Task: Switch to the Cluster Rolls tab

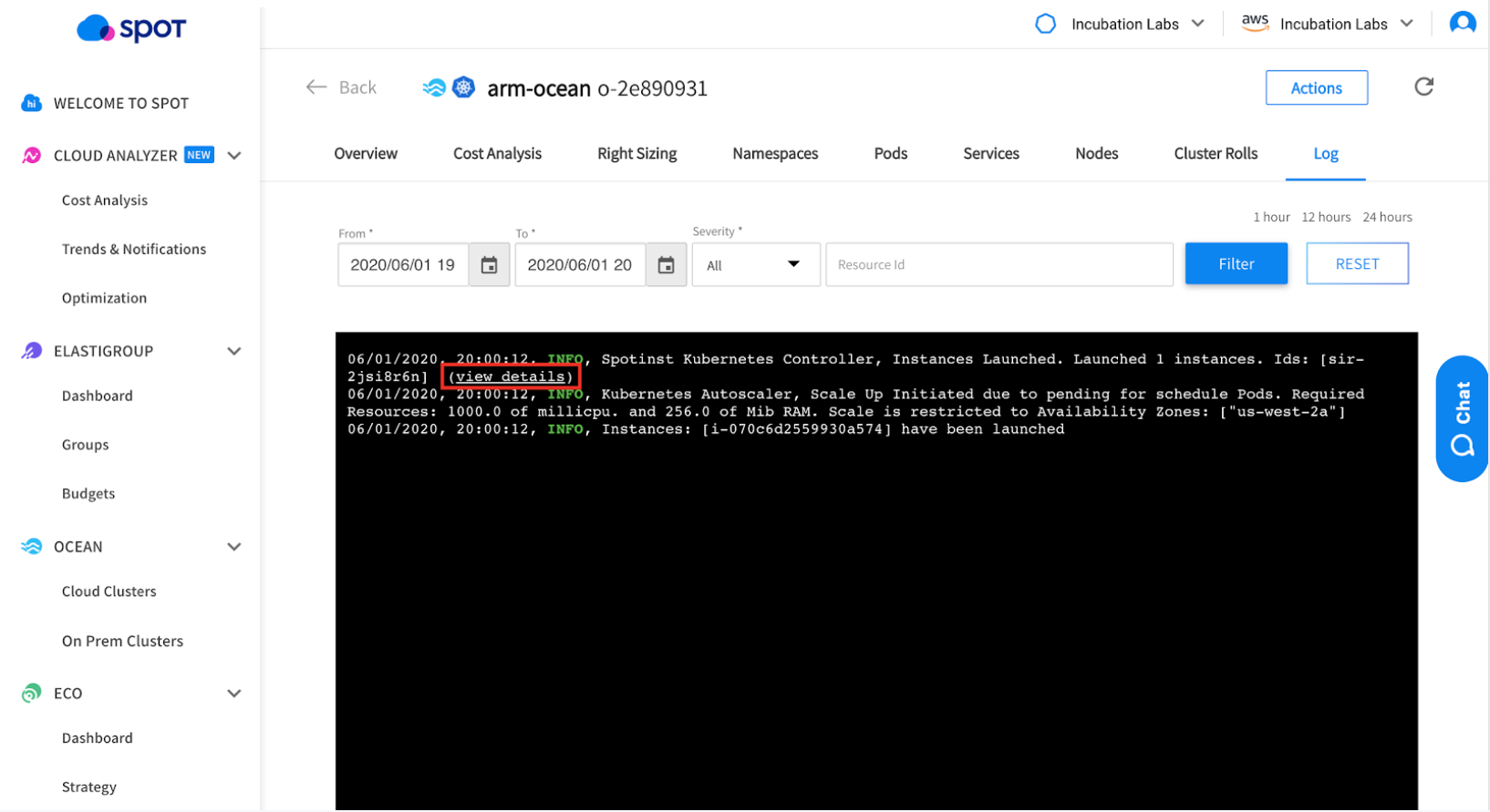Action: point(1216,154)
